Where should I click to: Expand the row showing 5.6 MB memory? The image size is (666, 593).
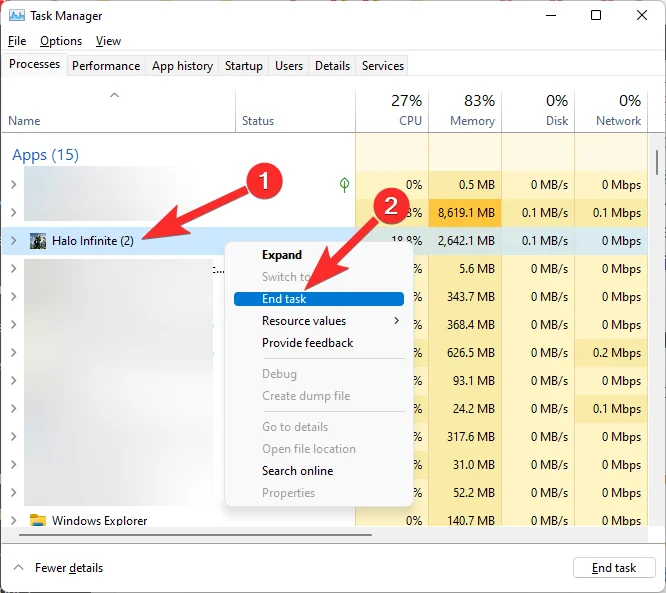[x=14, y=268]
